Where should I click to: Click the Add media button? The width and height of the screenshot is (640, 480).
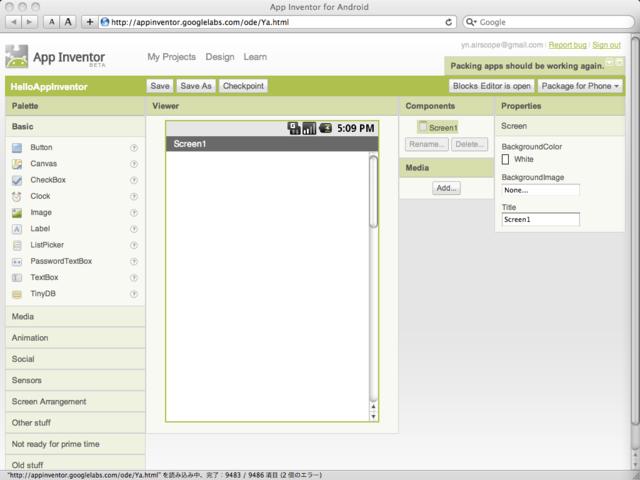[x=446, y=188]
